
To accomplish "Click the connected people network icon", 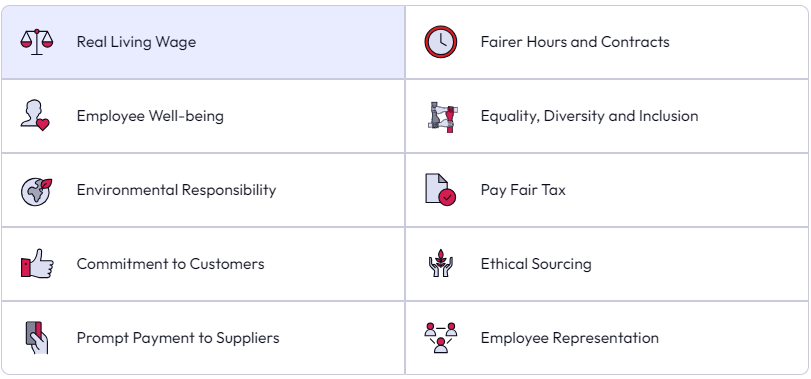I will [441, 338].
